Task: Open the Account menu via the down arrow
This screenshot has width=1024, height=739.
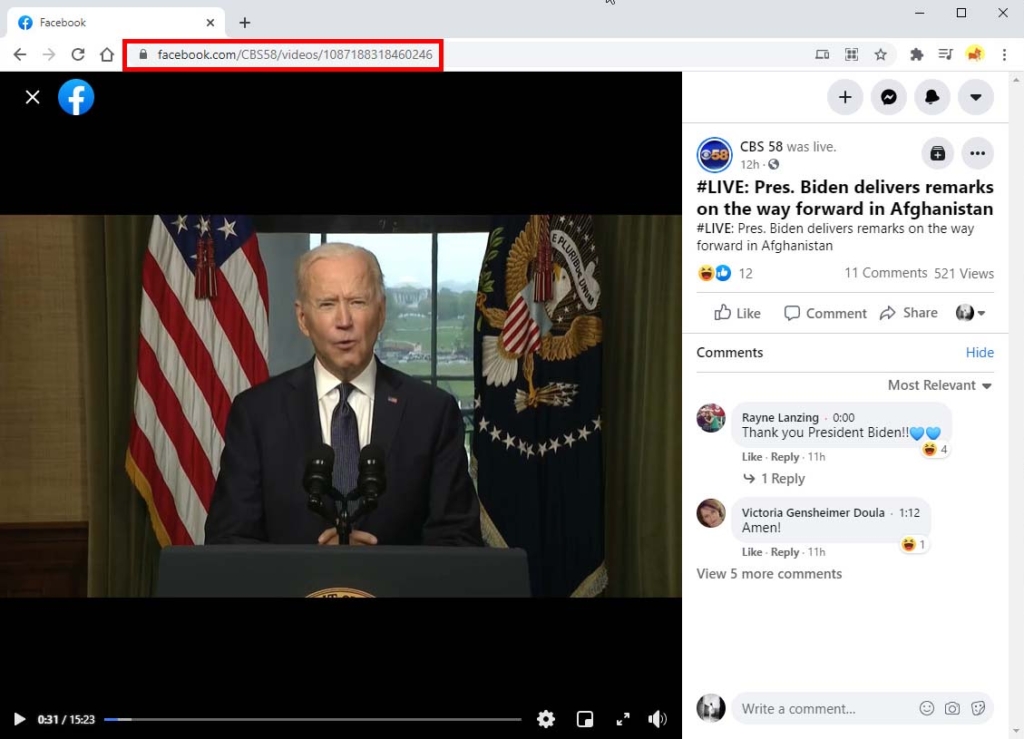Action: click(x=977, y=97)
